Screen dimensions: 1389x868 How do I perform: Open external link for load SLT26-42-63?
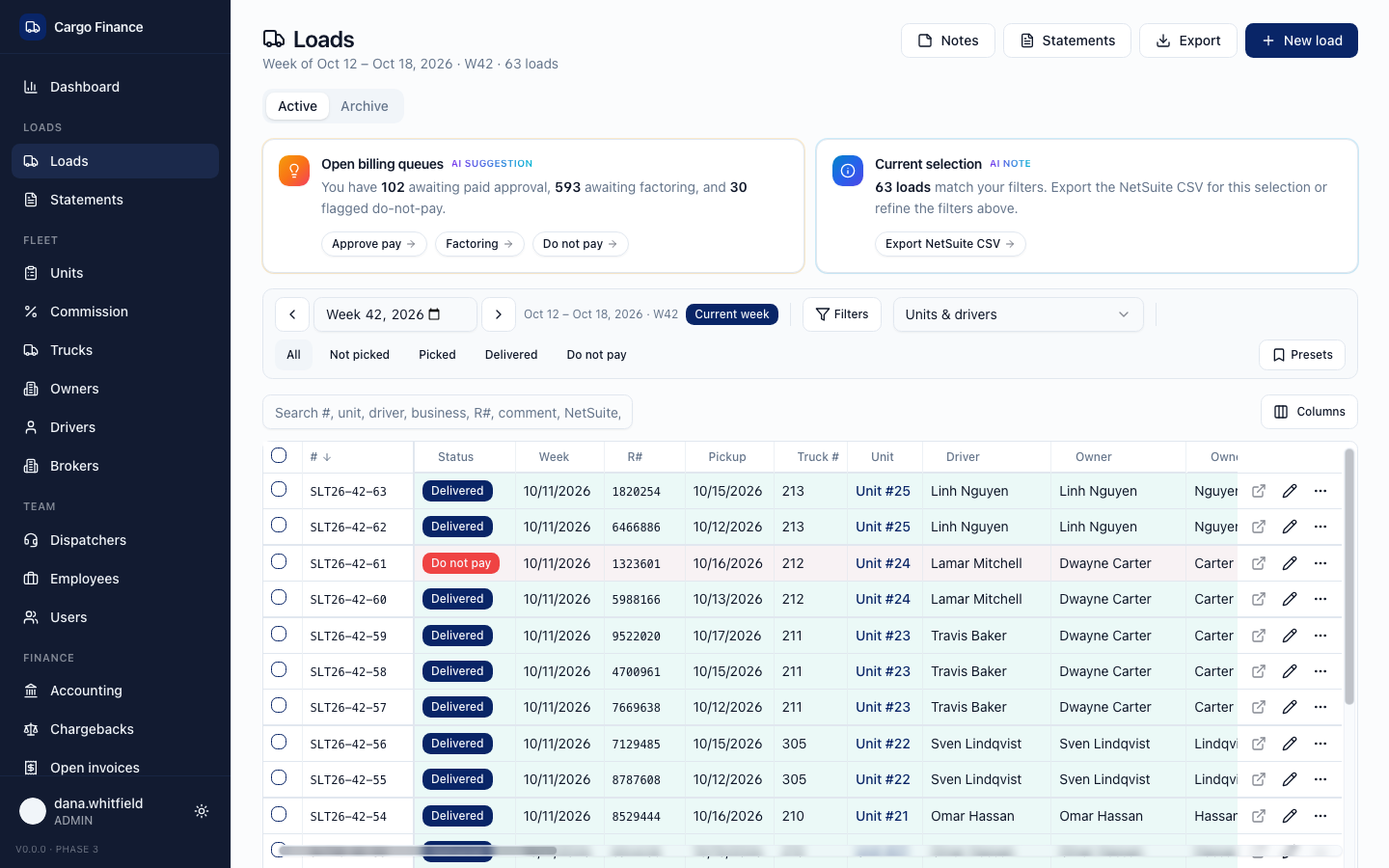point(1259,491)
